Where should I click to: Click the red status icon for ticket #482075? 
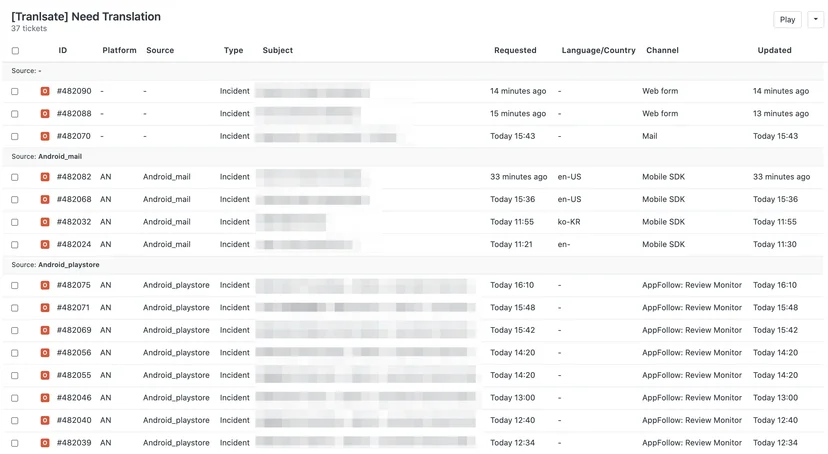45,285
